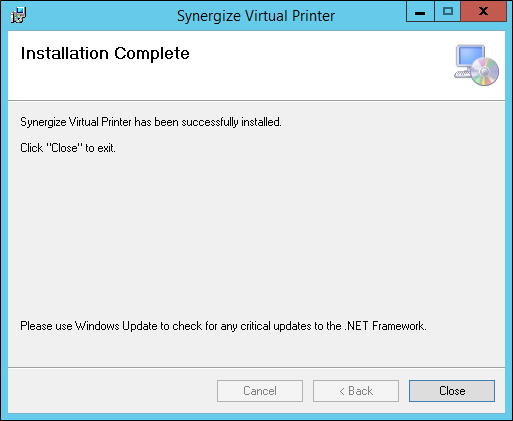The height and width of the screenshot is (421, 513).
Task: Click the disabled Back button
Action: point(356,391)
